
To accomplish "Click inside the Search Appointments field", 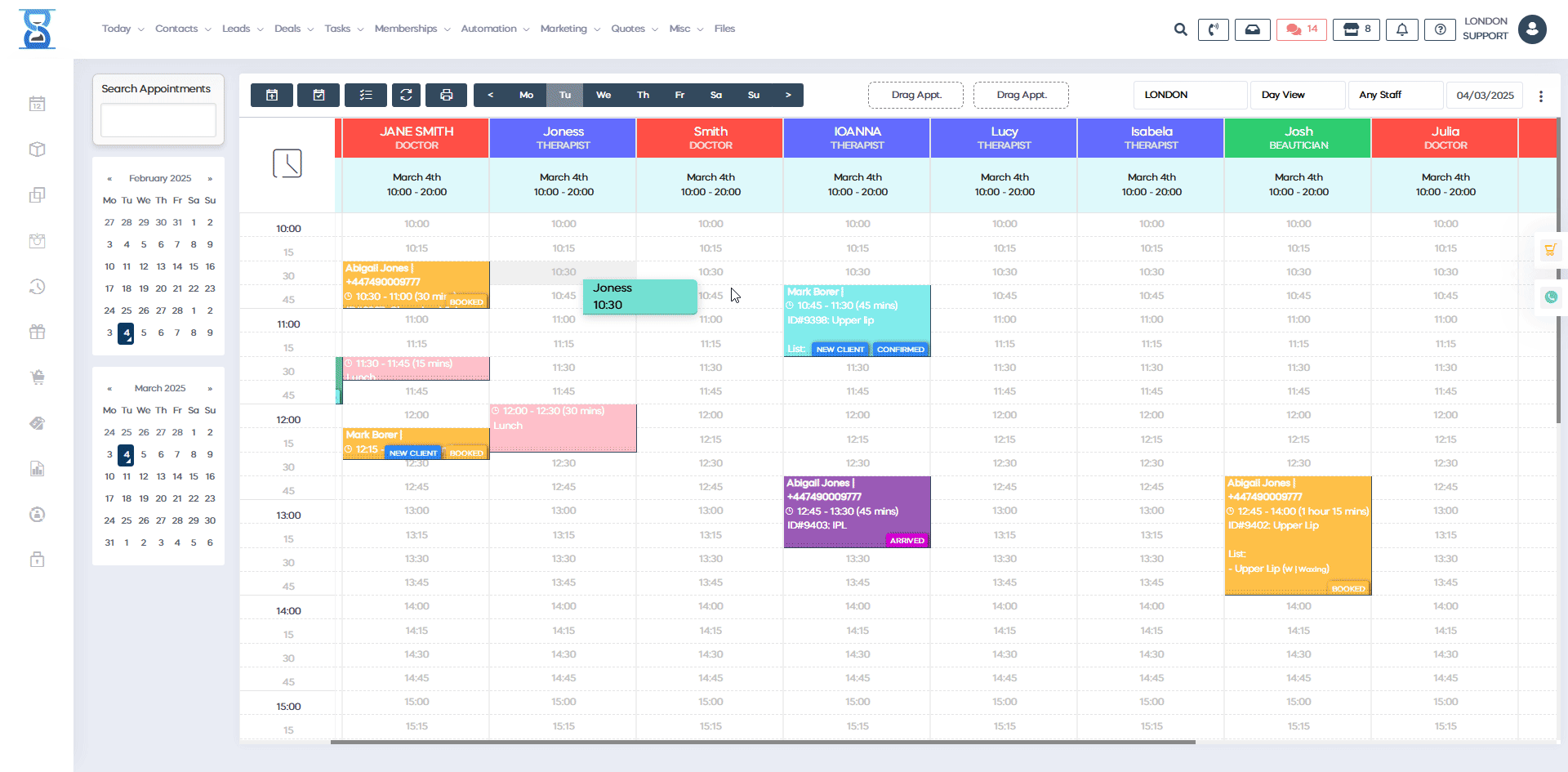I will tap(158, 120).
